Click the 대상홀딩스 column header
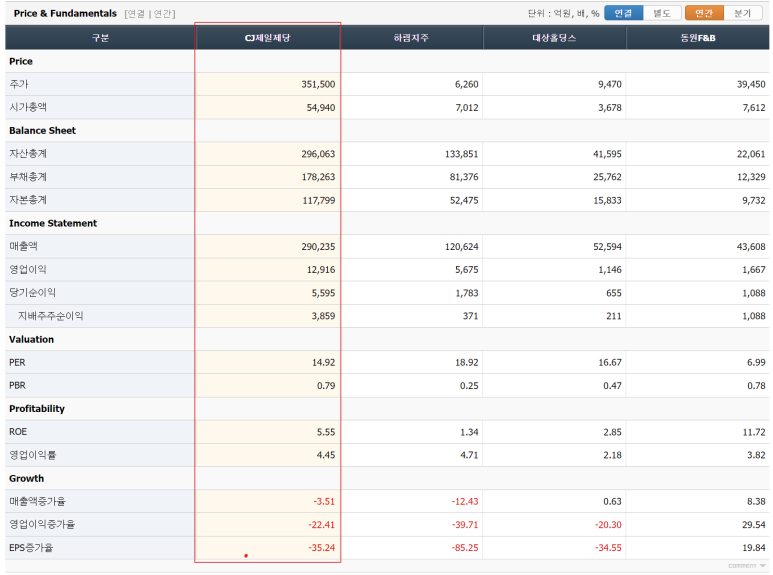 (x=554, y=38)
